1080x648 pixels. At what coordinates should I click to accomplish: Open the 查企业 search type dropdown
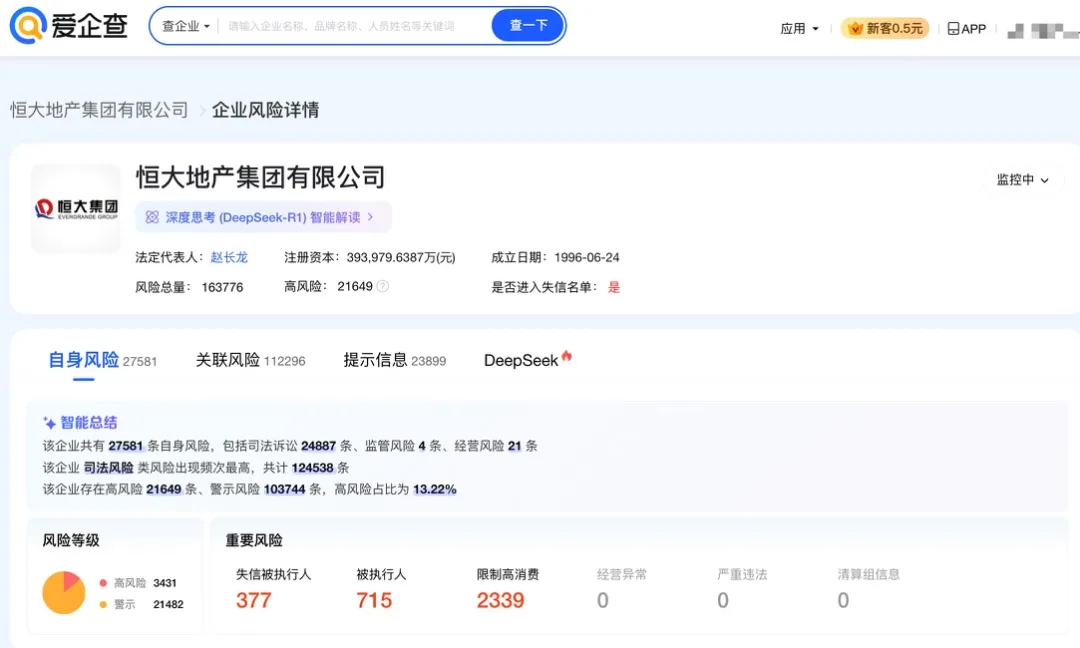point(186,26)
